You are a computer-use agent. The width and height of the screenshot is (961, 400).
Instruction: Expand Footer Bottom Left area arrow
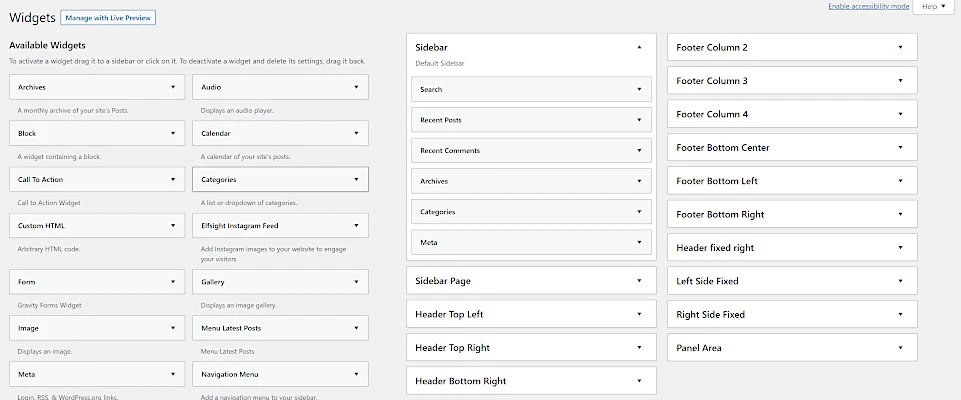[900, 181]
